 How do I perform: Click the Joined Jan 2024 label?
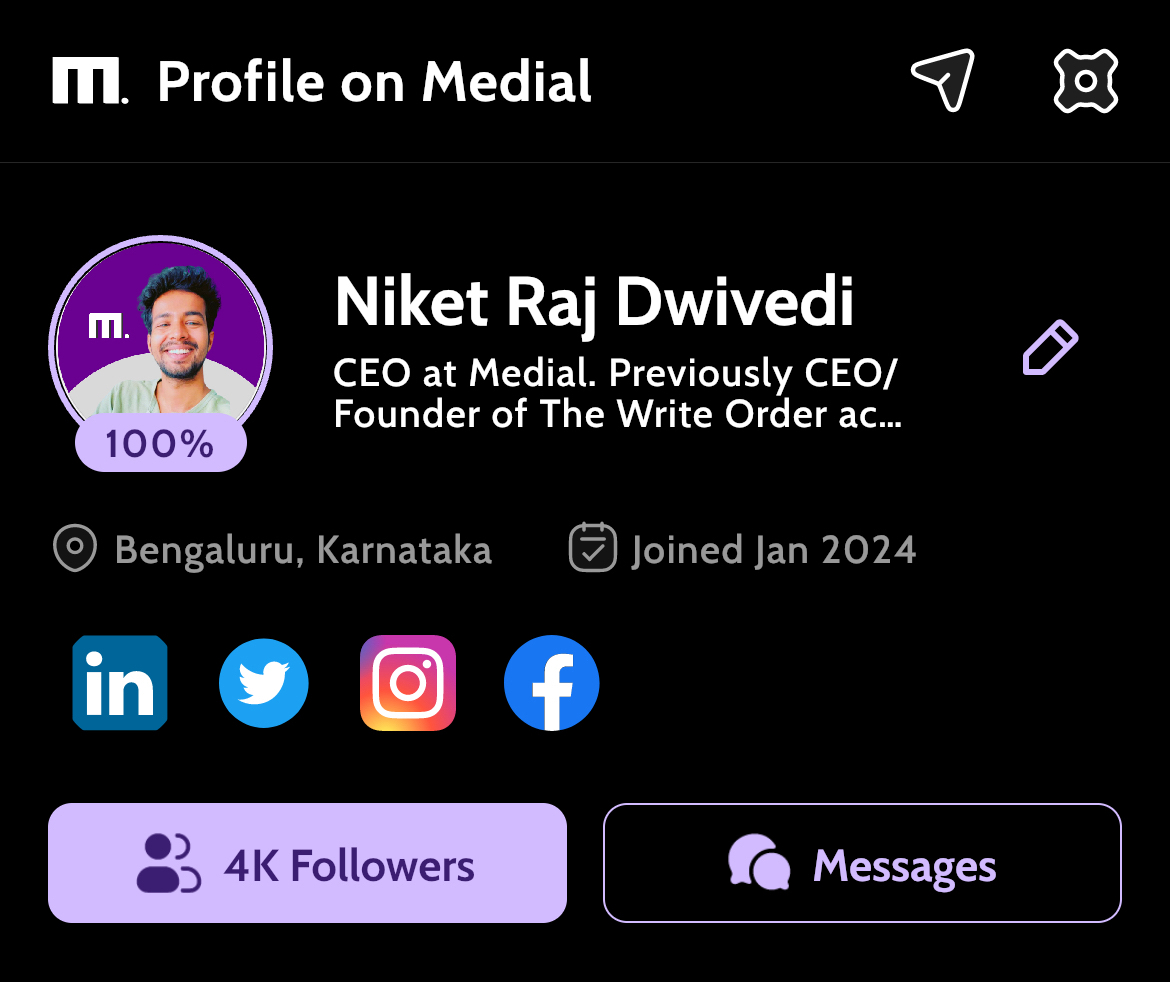pos(774,551)
